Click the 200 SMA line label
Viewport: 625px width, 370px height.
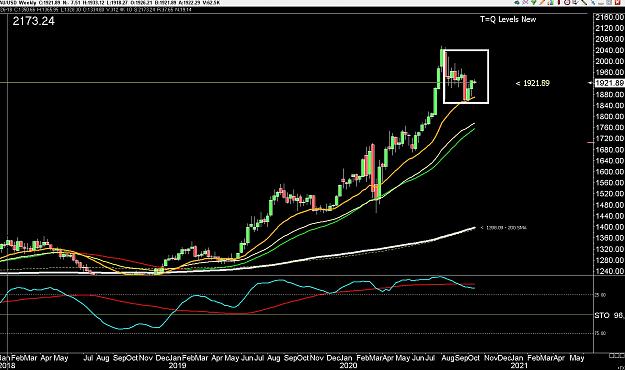[504, 228]
